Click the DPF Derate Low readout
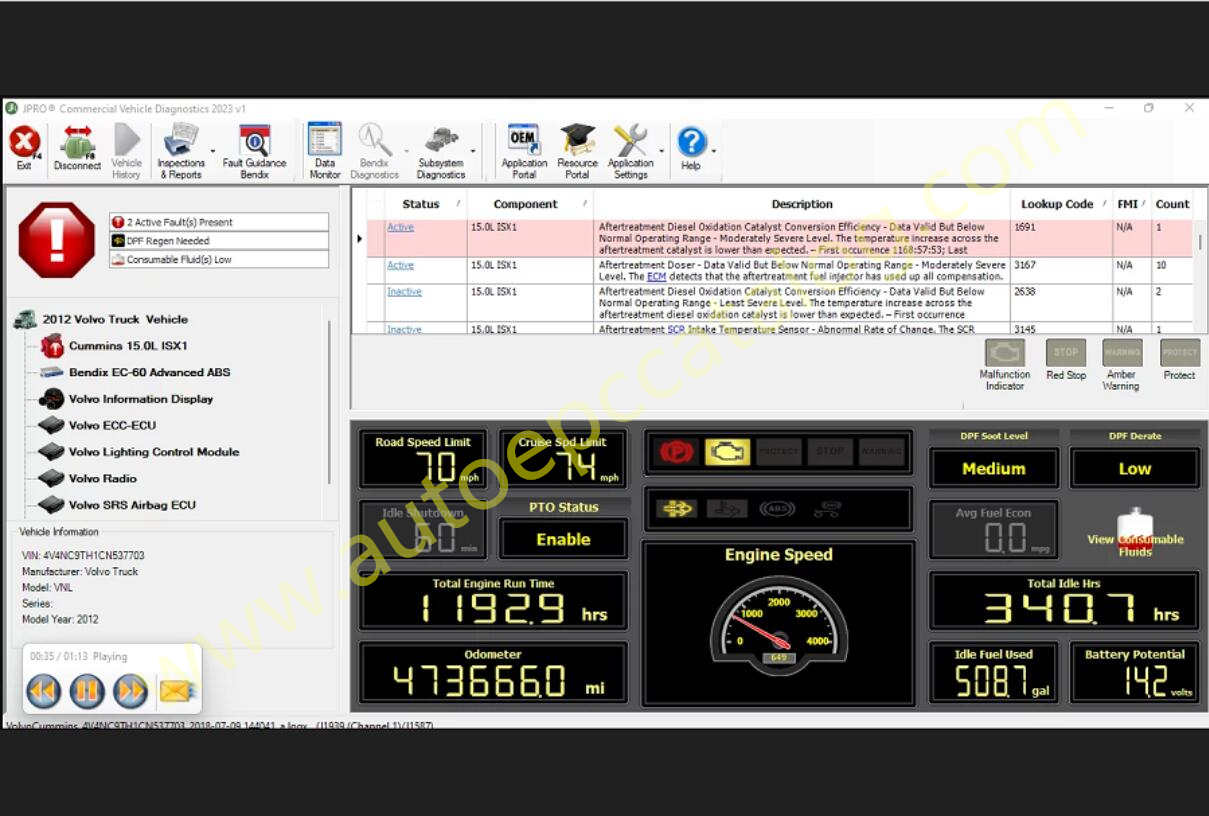Viewport: 1209px width, 816px height. click(x=1134, y=468)
